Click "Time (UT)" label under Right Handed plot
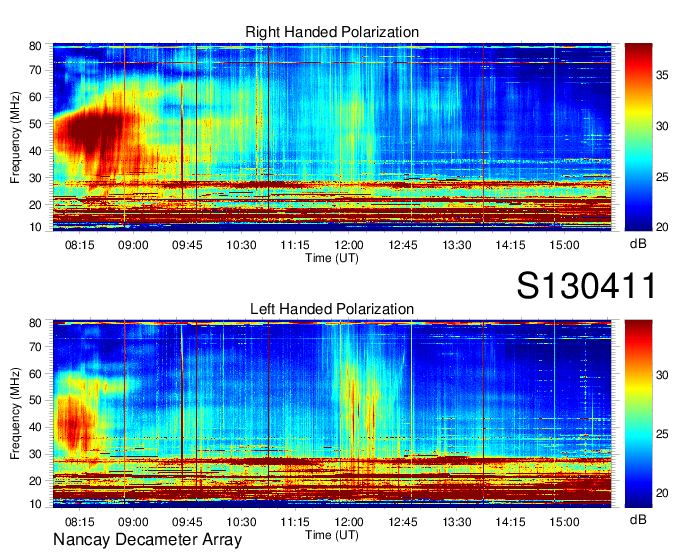This screenshot has width=680, height=552. click(x=332, y=258)
